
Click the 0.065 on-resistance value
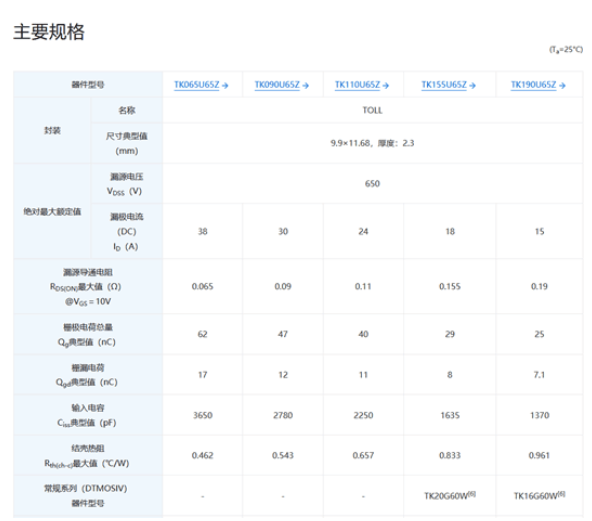tap(202, 286)
